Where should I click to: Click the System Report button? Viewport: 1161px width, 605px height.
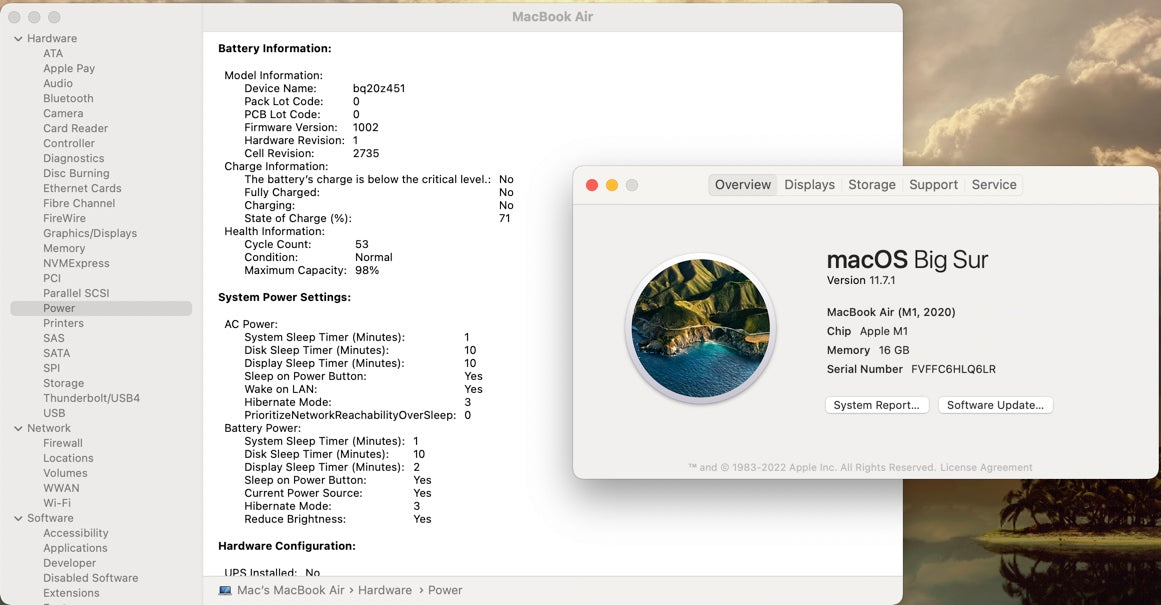pyautogui.click(x=876, y=405)
